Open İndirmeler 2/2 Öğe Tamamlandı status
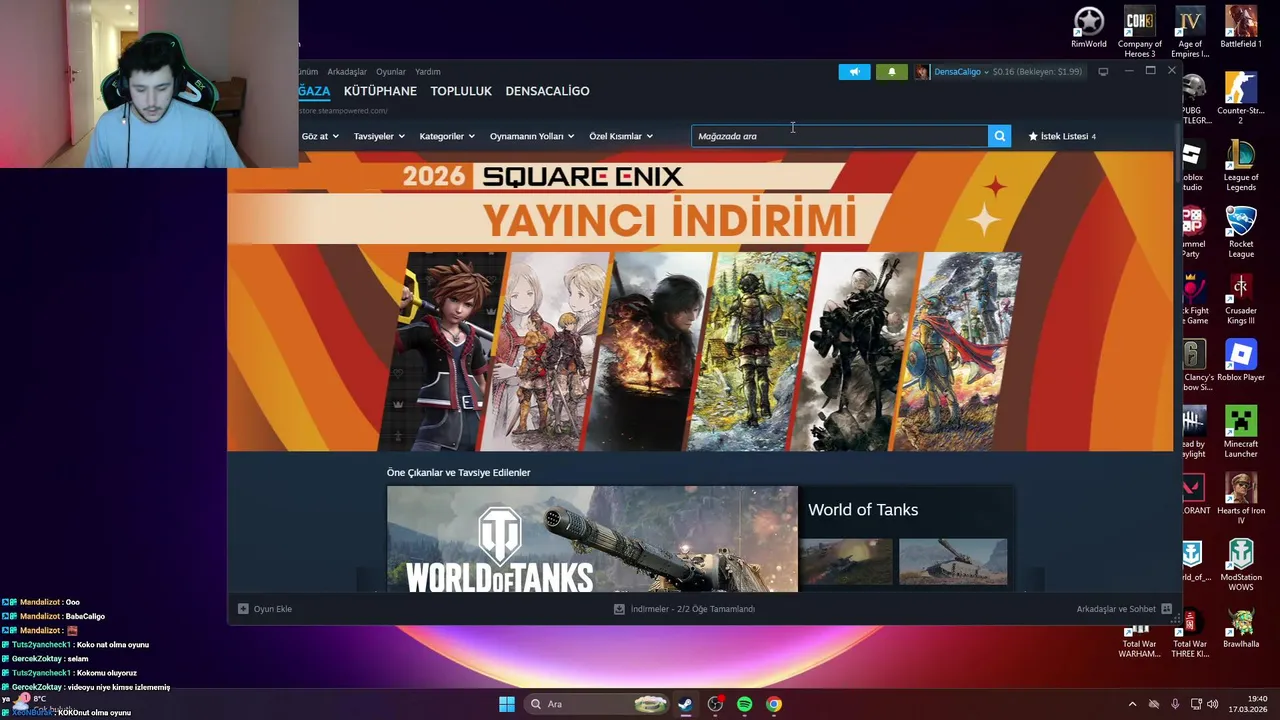Image resolution: width=1280 pixels, height=720 pixels. click(x=685, y=608)
